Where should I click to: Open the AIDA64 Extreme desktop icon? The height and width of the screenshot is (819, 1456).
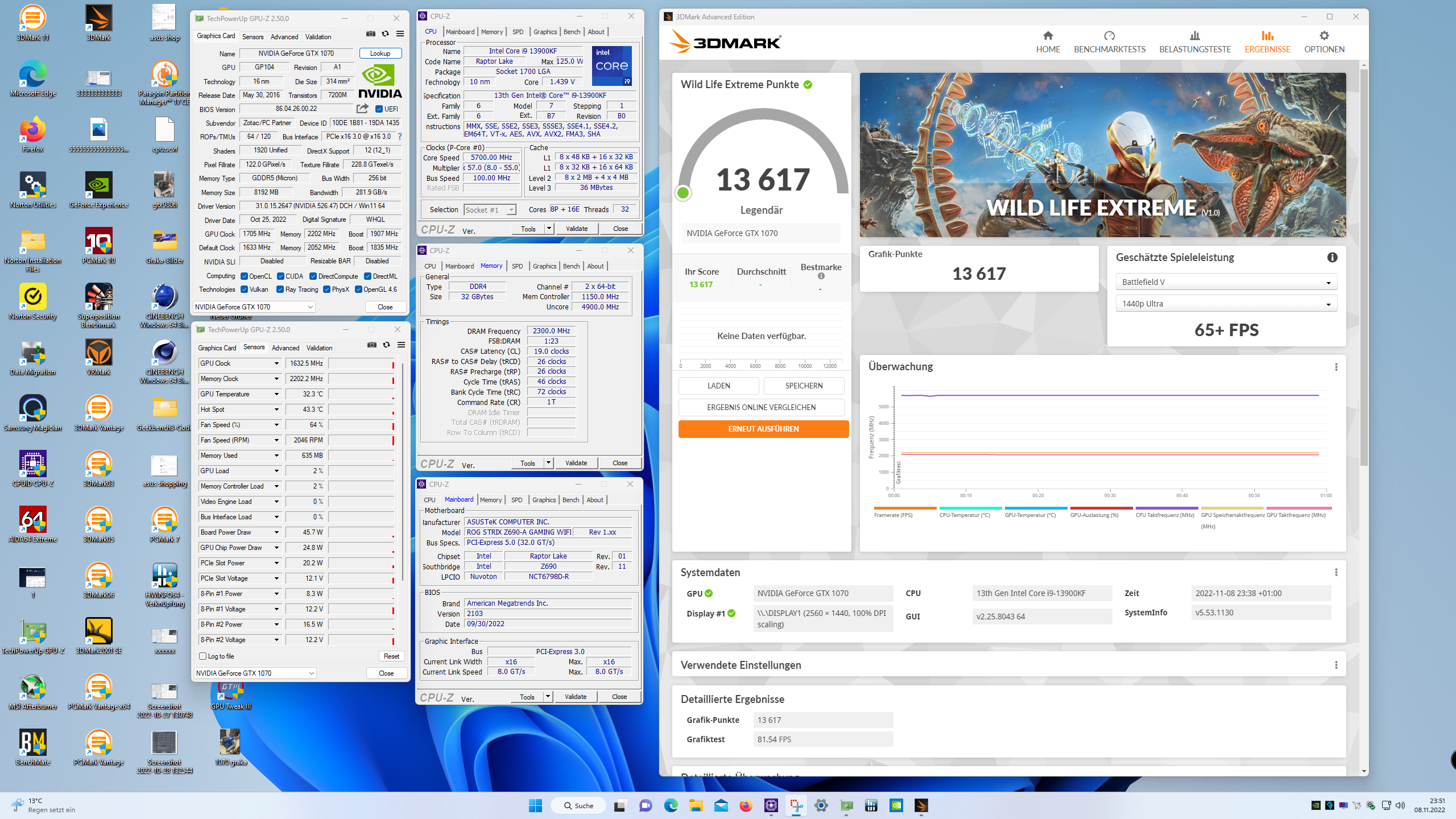click(x=32, y=525)
